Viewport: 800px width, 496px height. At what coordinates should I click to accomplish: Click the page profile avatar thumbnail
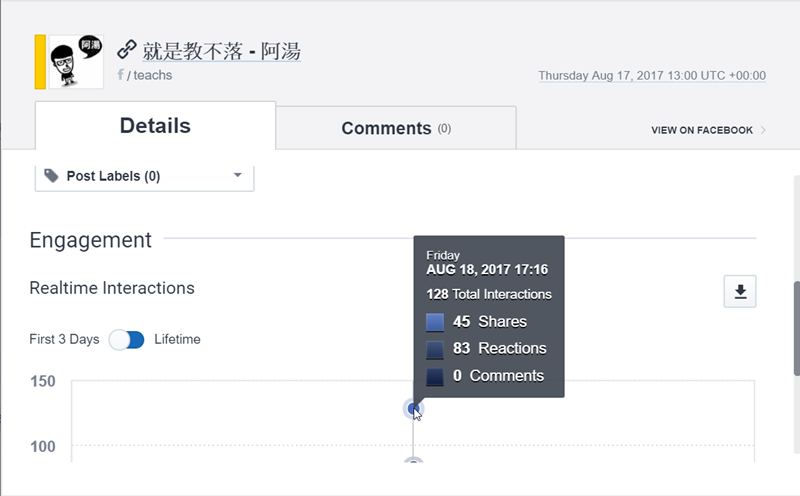pos(76,61)
